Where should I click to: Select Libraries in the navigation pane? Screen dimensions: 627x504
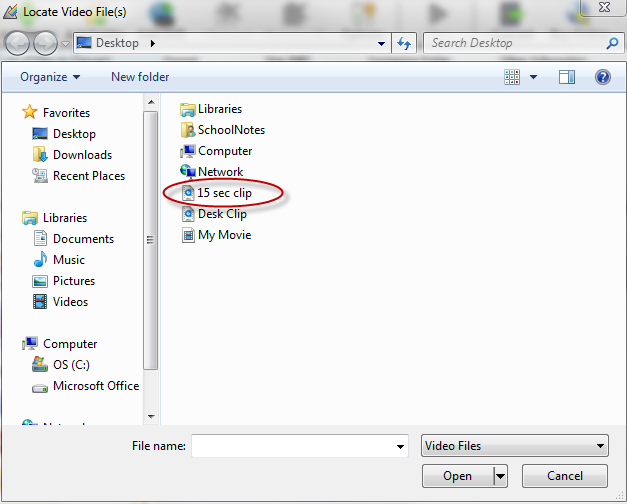(65, 218)
